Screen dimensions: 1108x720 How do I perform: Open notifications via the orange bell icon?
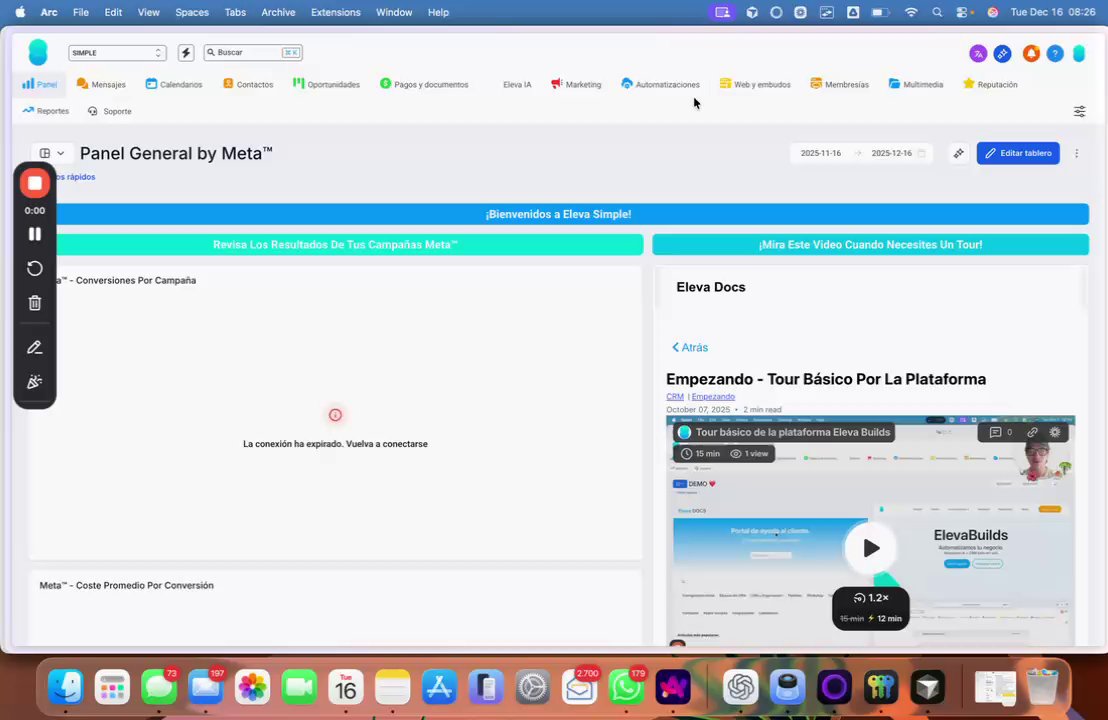coord(1031,53)
